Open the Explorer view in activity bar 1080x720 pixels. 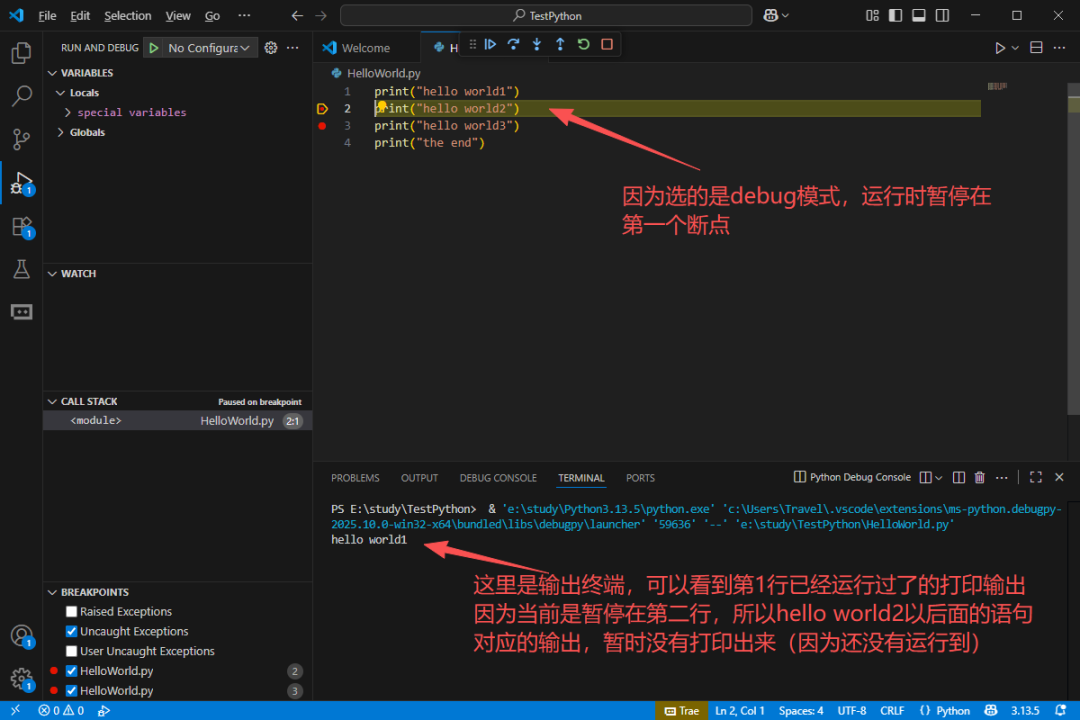pos(21,53)
